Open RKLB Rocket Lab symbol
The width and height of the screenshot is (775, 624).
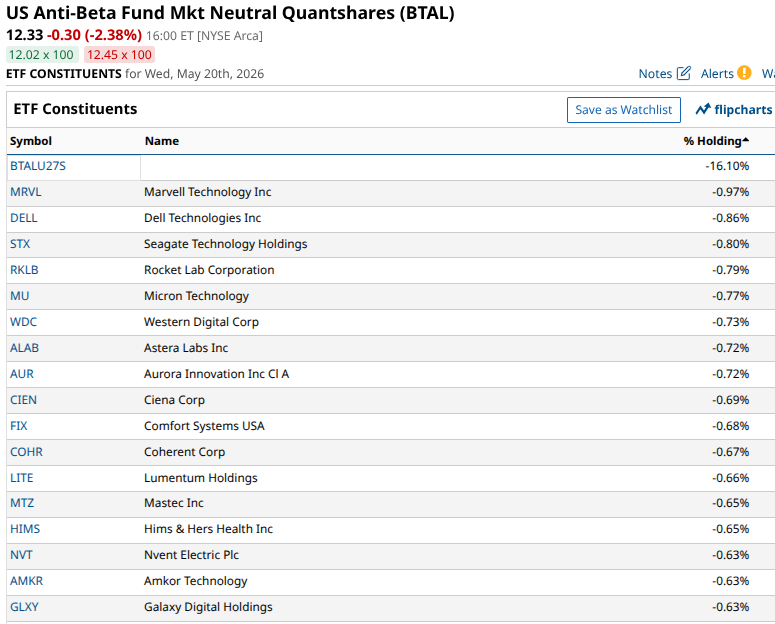point(24,270)
